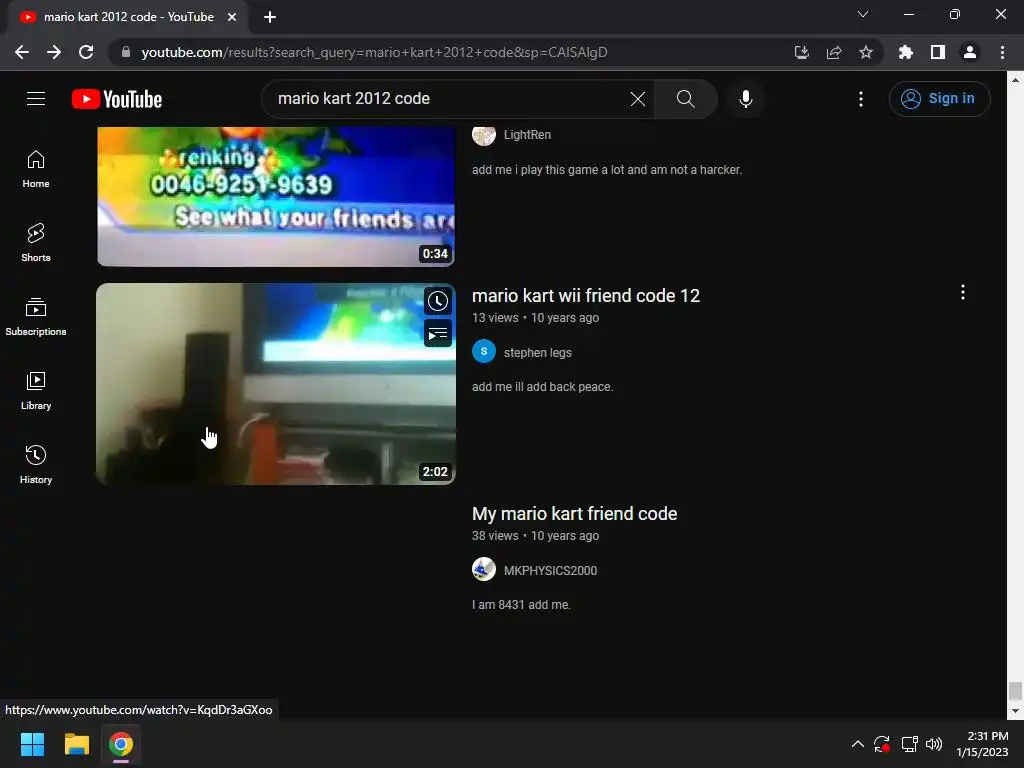Open Chrome profile avatar
This screenshot has height=768, width=1024.
click(x=970, y=52)
